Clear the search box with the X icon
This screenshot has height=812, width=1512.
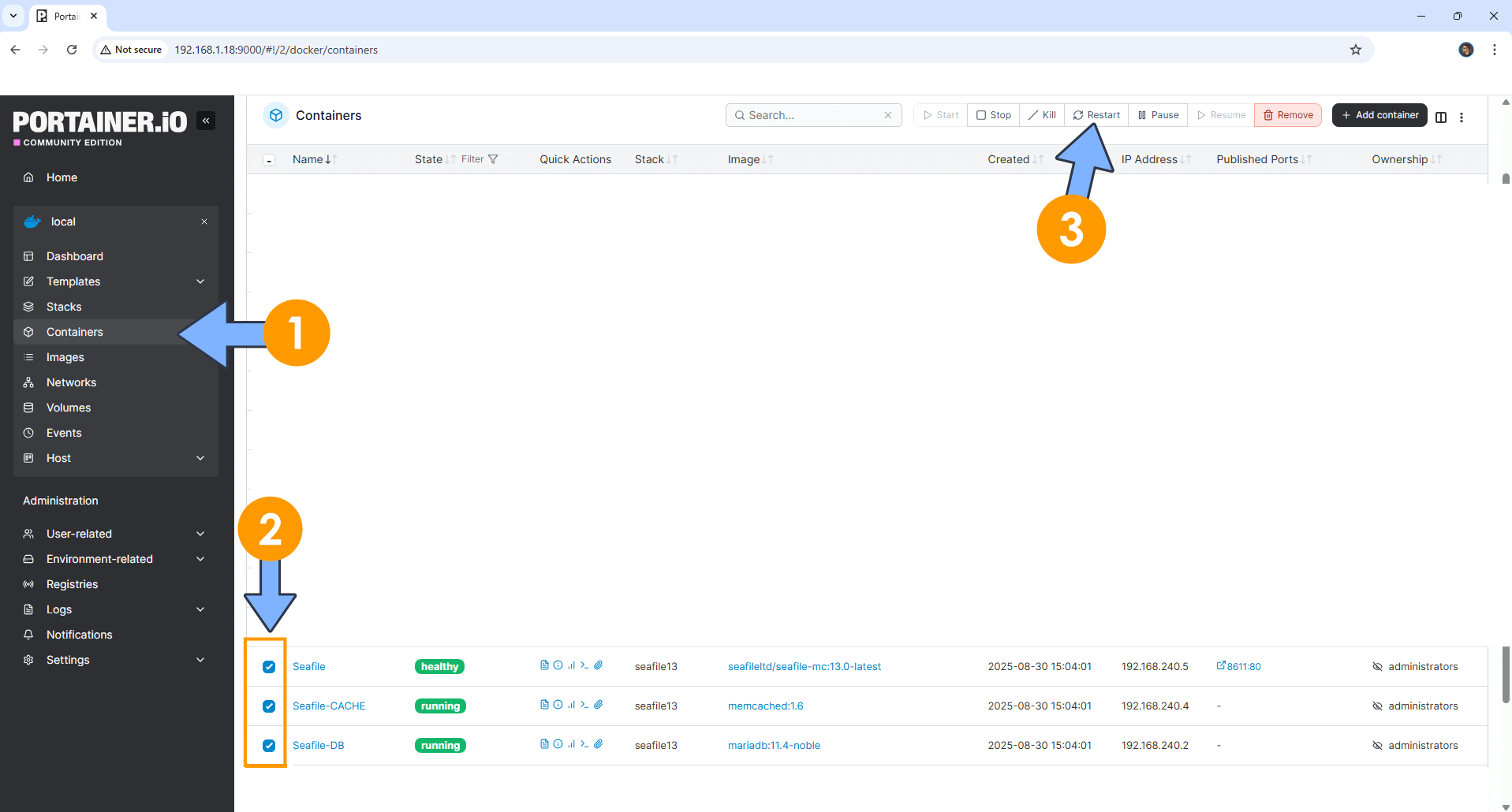(x=888, y=115)
